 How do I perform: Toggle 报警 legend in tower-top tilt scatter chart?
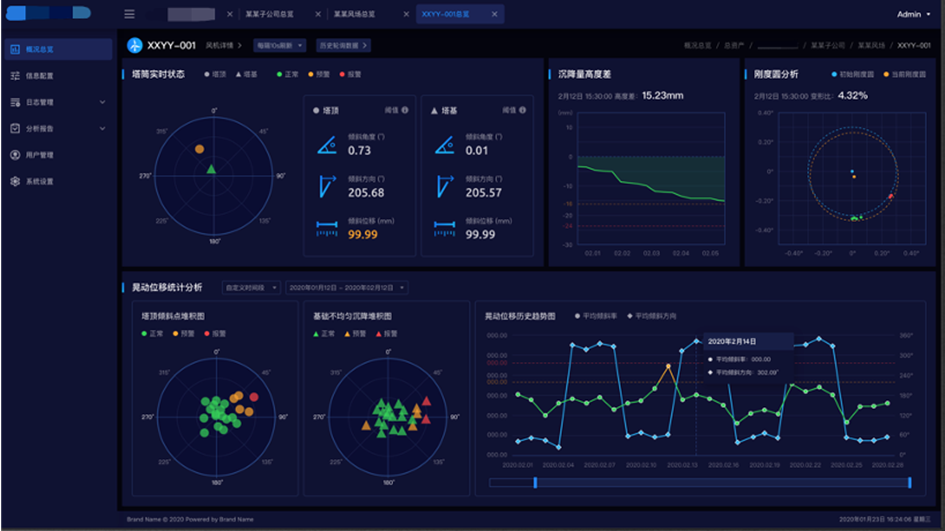[215, 334]
